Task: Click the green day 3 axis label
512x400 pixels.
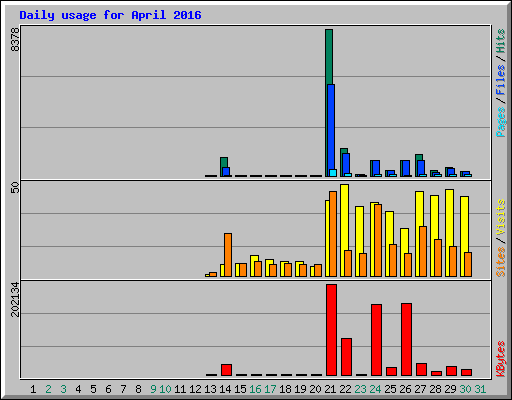Action: pos(63,389)
